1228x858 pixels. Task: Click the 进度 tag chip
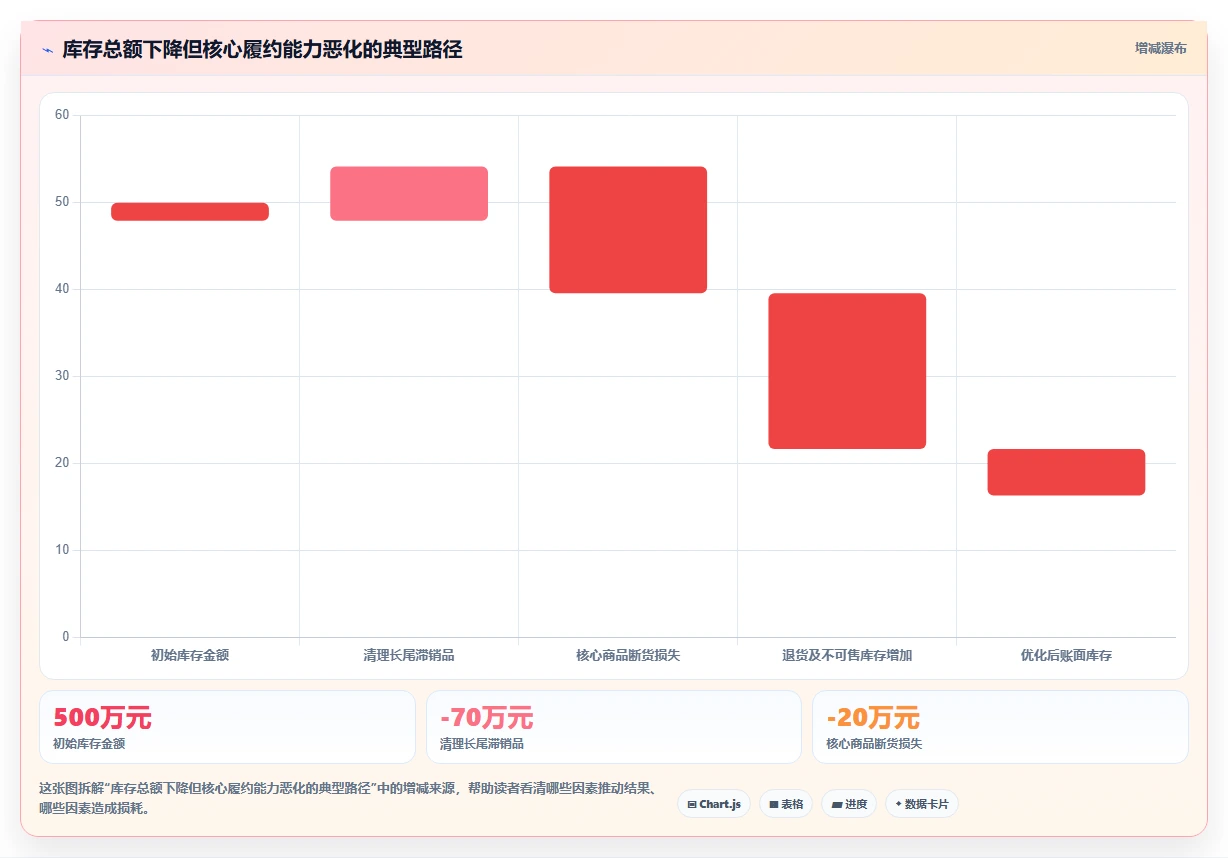849,804
